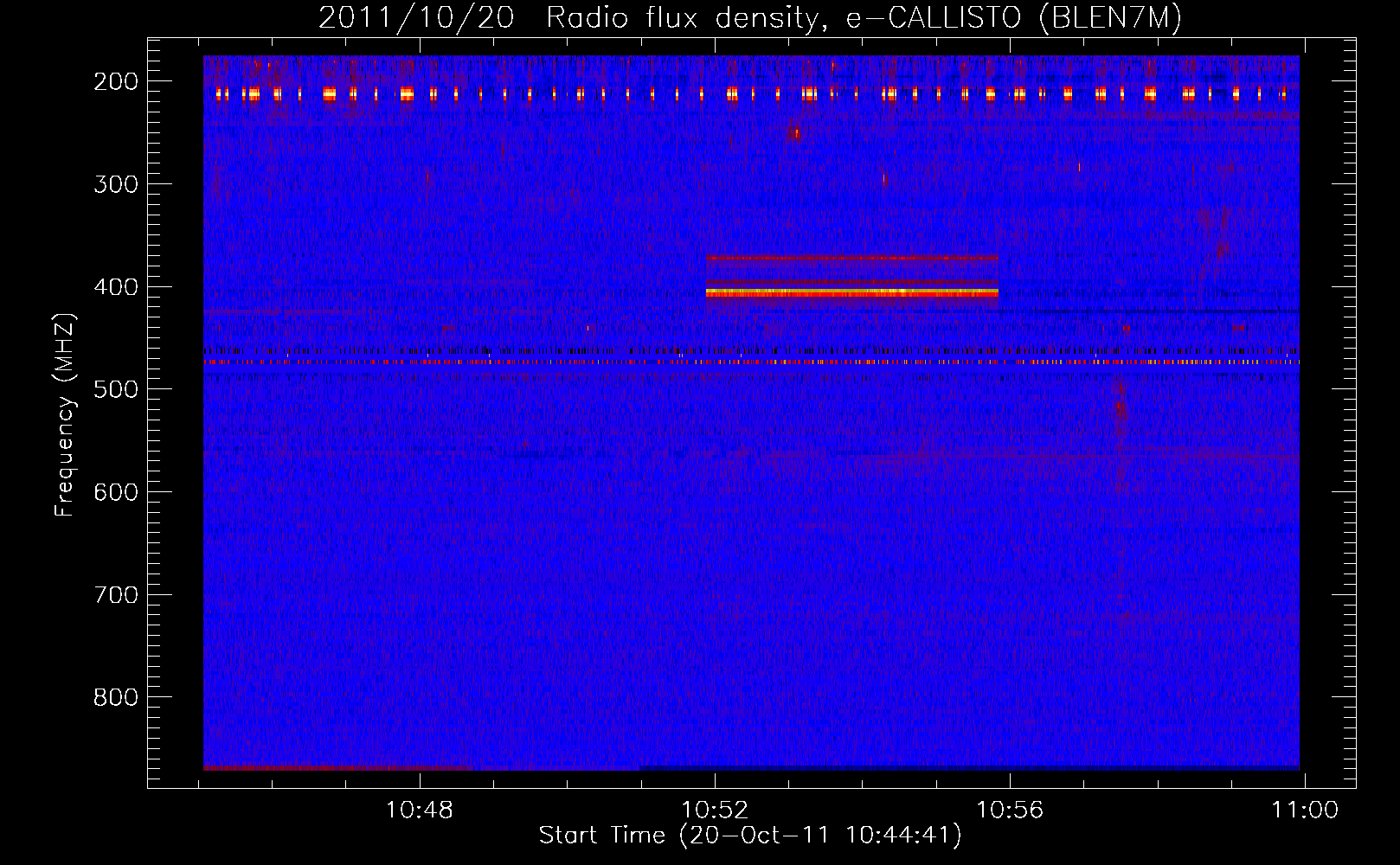
Task: Click the 10:56 time tick label
Action: click(x=1010, y=811)
